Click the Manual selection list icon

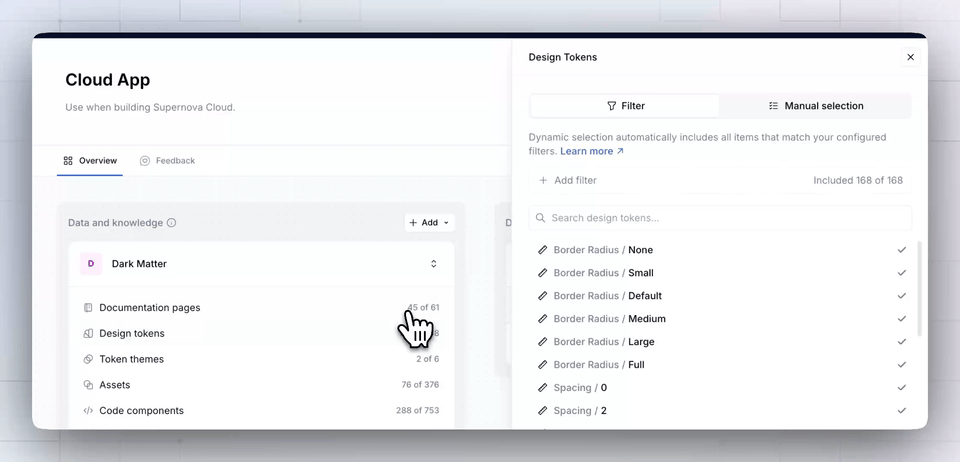773,106
